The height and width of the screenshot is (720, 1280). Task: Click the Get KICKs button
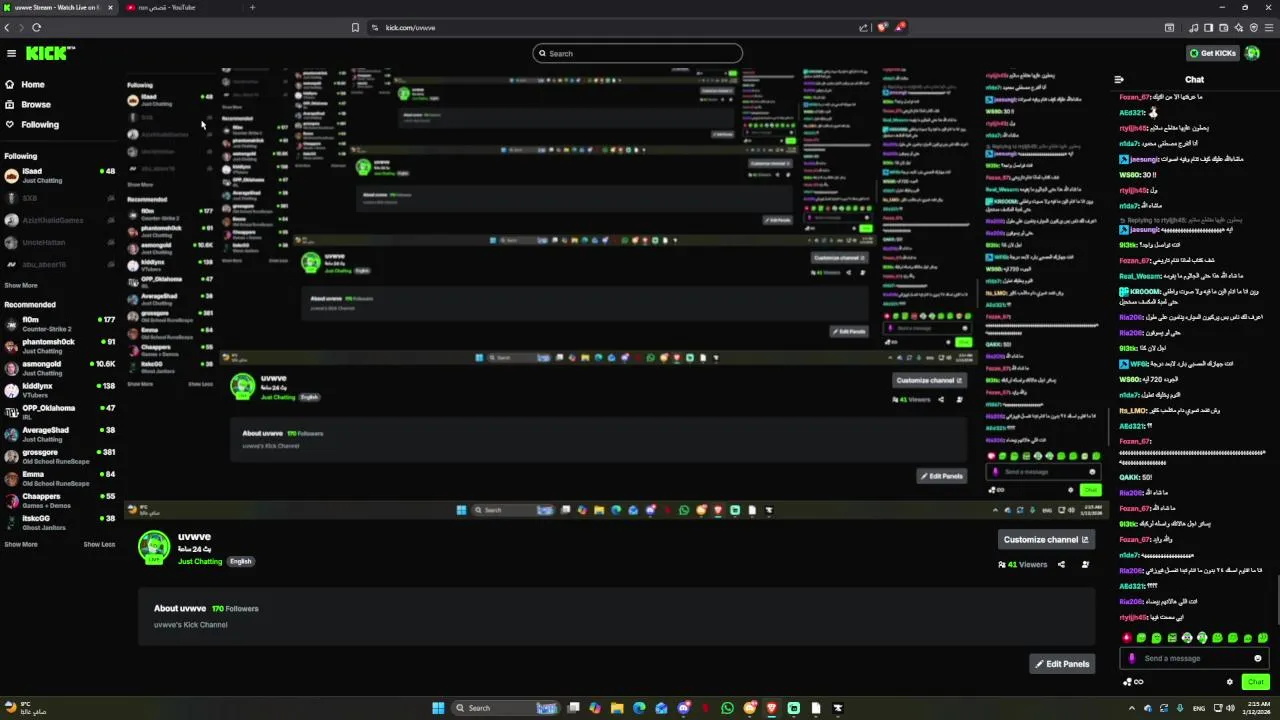(x=1212, y=53)
